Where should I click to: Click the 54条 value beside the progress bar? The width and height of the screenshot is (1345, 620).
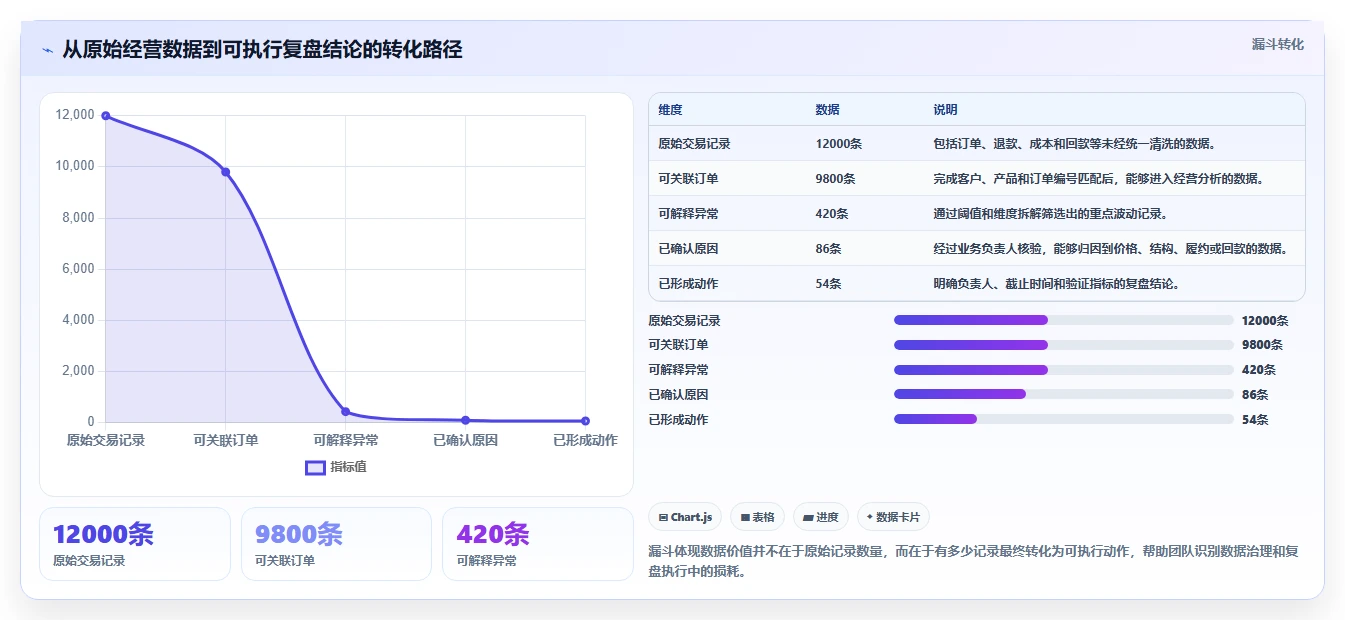click(x=1255, y=419)
